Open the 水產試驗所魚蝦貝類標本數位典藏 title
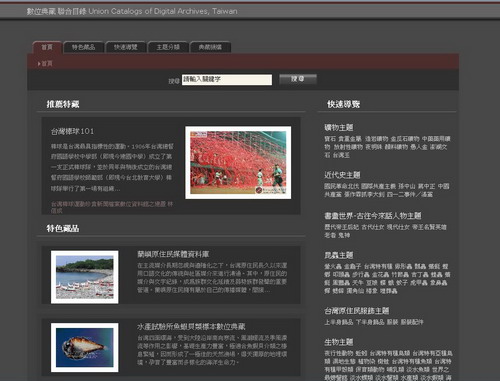The width and height of the screenshot is (500, 381). [191, 327]
